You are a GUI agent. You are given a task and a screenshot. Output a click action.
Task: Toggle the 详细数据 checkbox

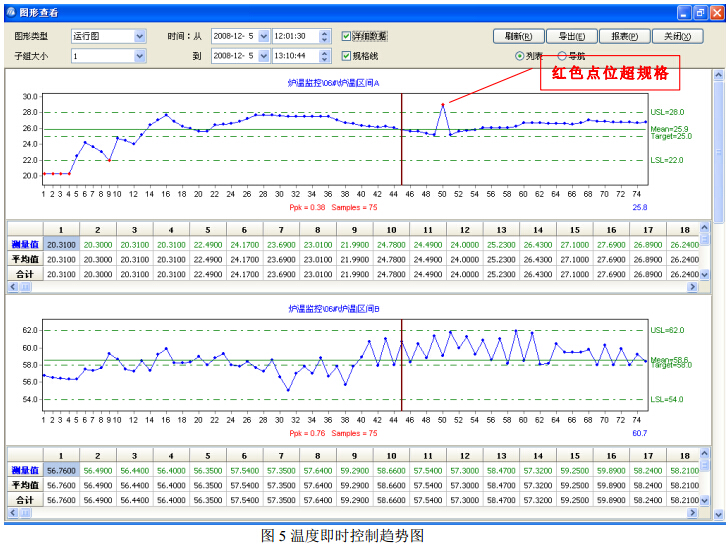coord(347,36)
